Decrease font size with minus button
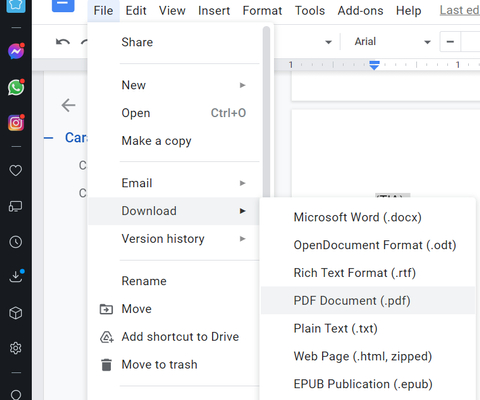480x400 pixels. click(450, 42)
